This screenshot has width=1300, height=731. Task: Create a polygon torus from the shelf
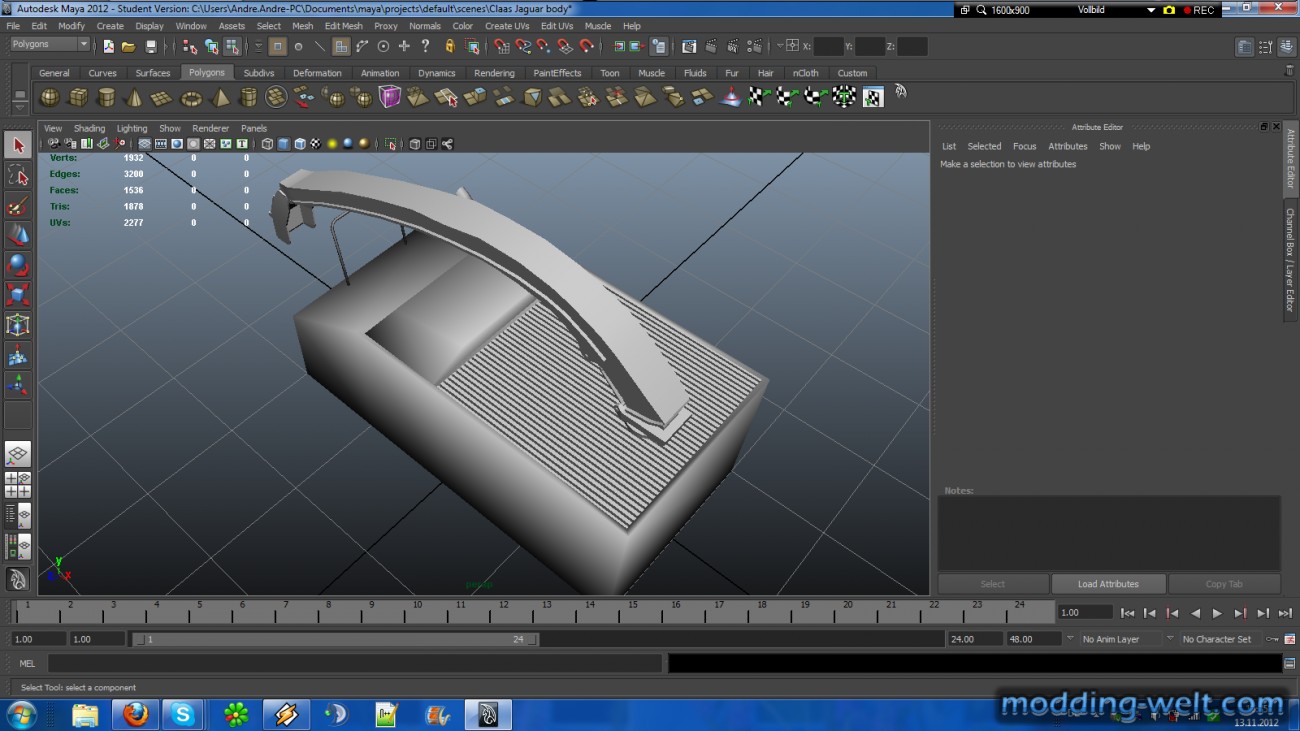190,97
